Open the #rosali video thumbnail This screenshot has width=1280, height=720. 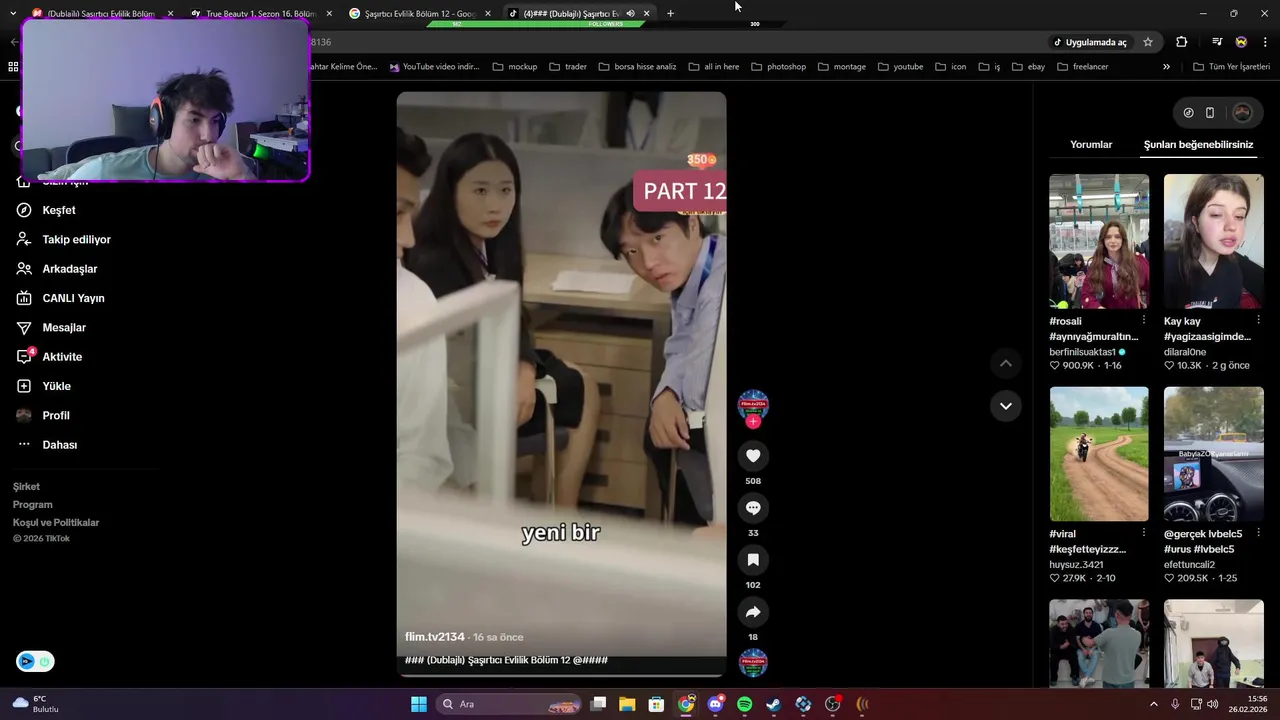point(1099,241)
